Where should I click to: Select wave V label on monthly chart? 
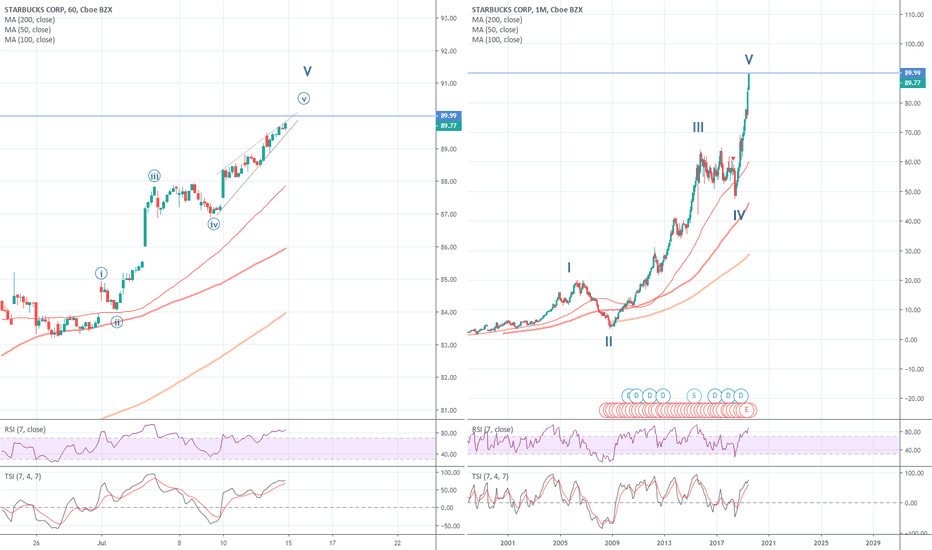749,59
